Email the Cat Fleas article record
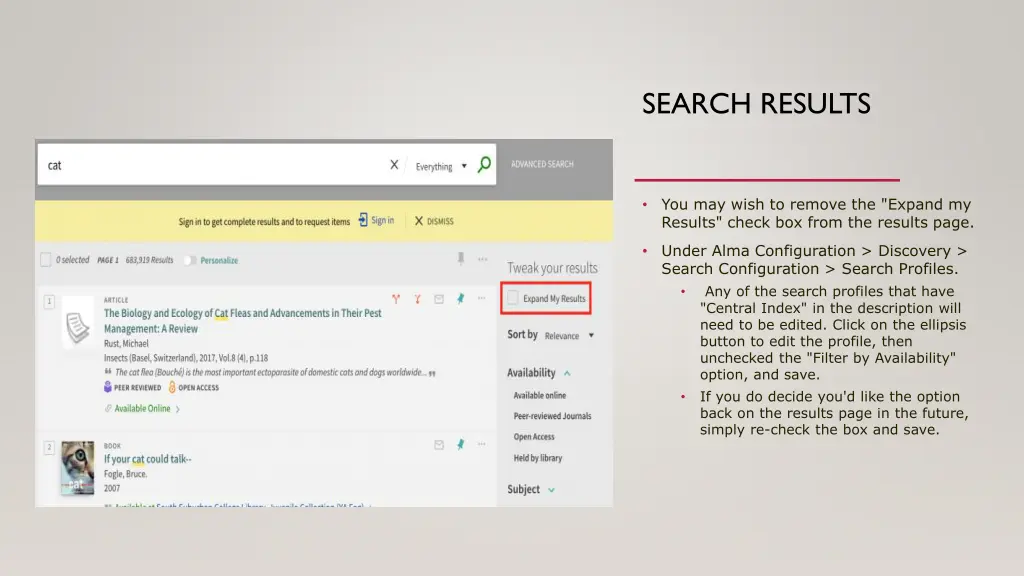Viewport: 1024px width, 576px height. (439, 298)
